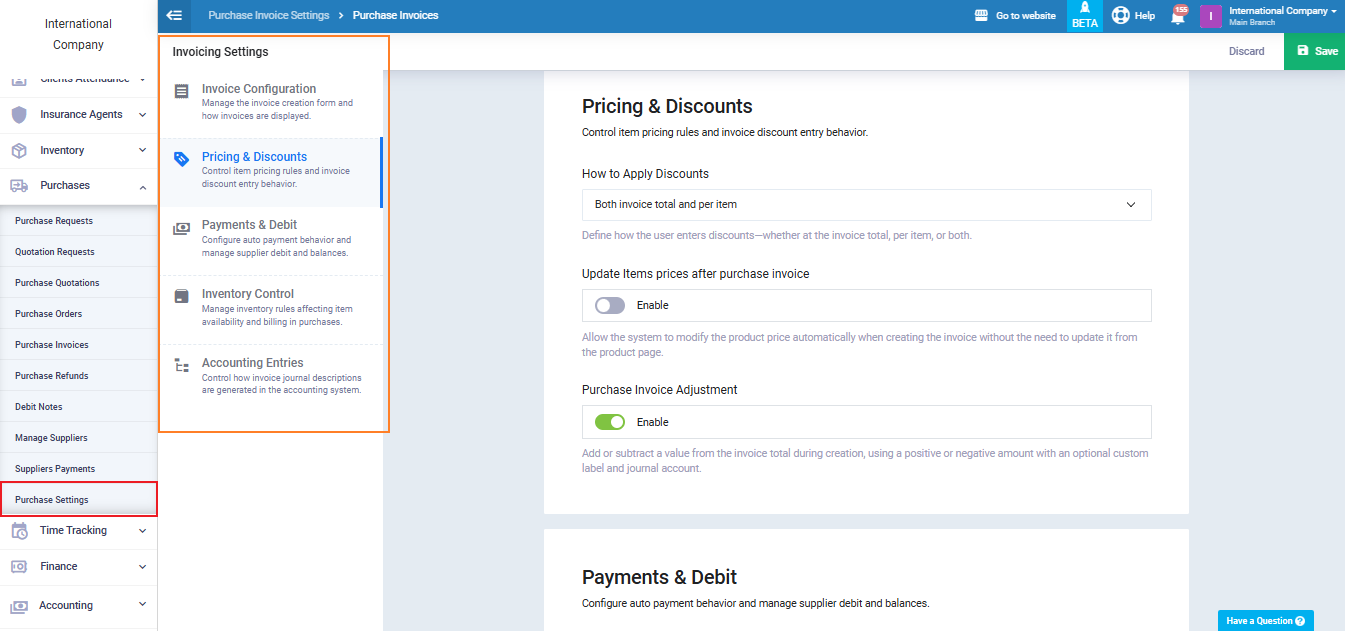Disable the Purchase Invoice Adjustment toggle
The height and width of the screenshot is (631, 1345).
point(610,422)
